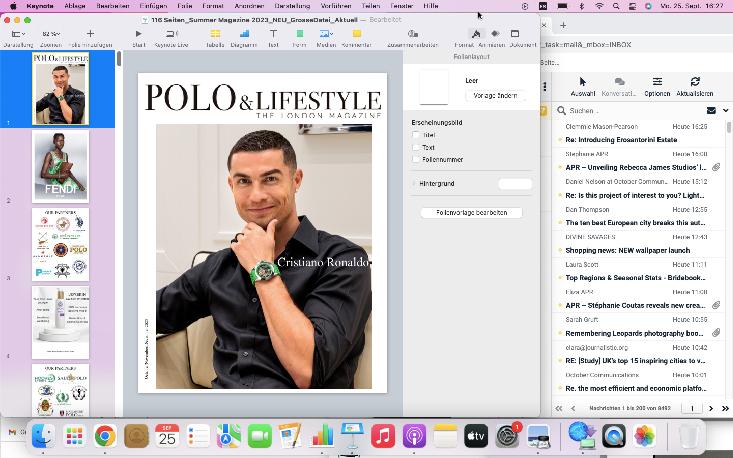Expand the dropdown chevron beside envelope filter

click(725, 111)
